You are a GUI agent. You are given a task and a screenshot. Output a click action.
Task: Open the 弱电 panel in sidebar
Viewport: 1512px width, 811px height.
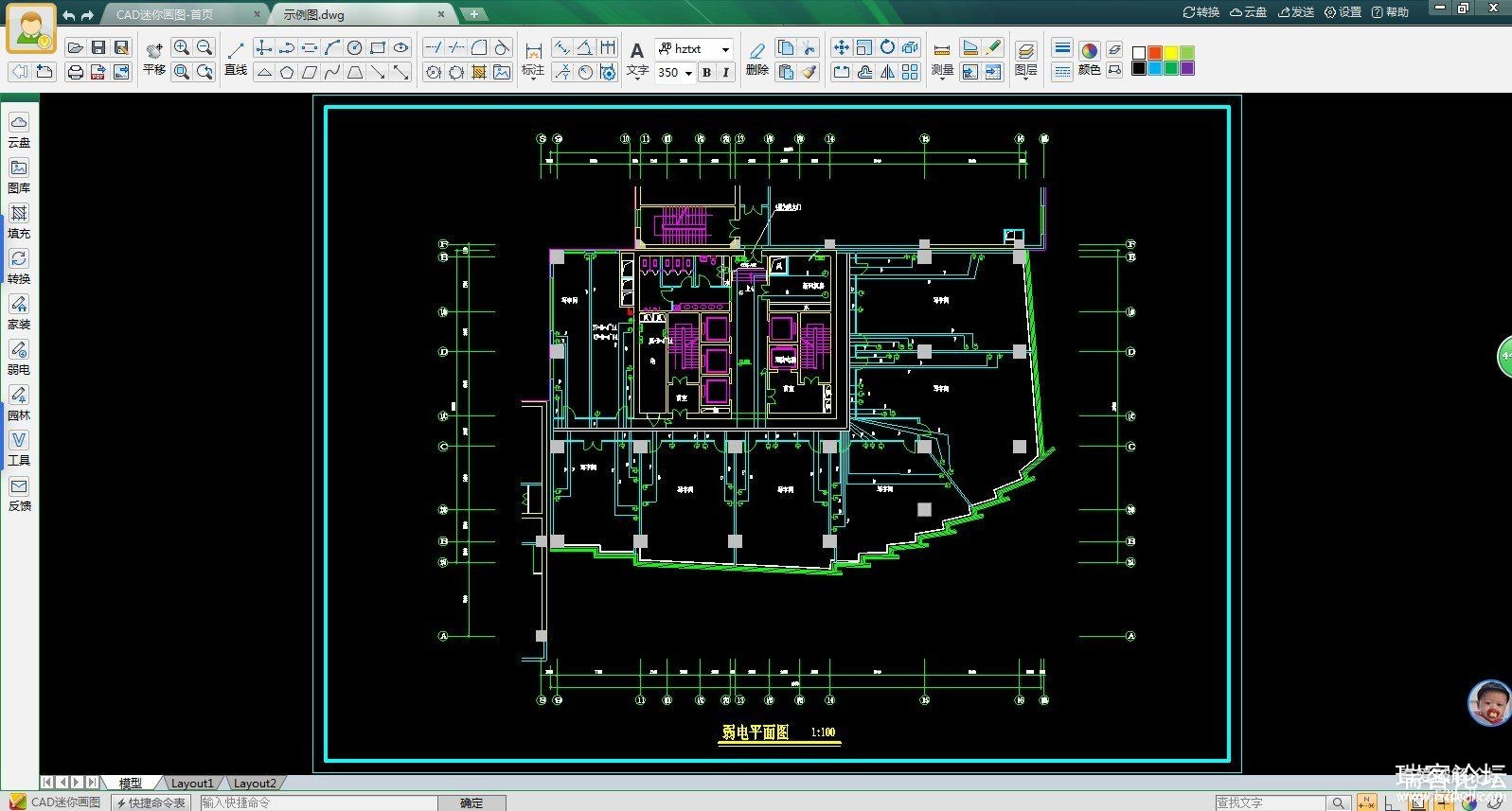(x=19, y=358)
